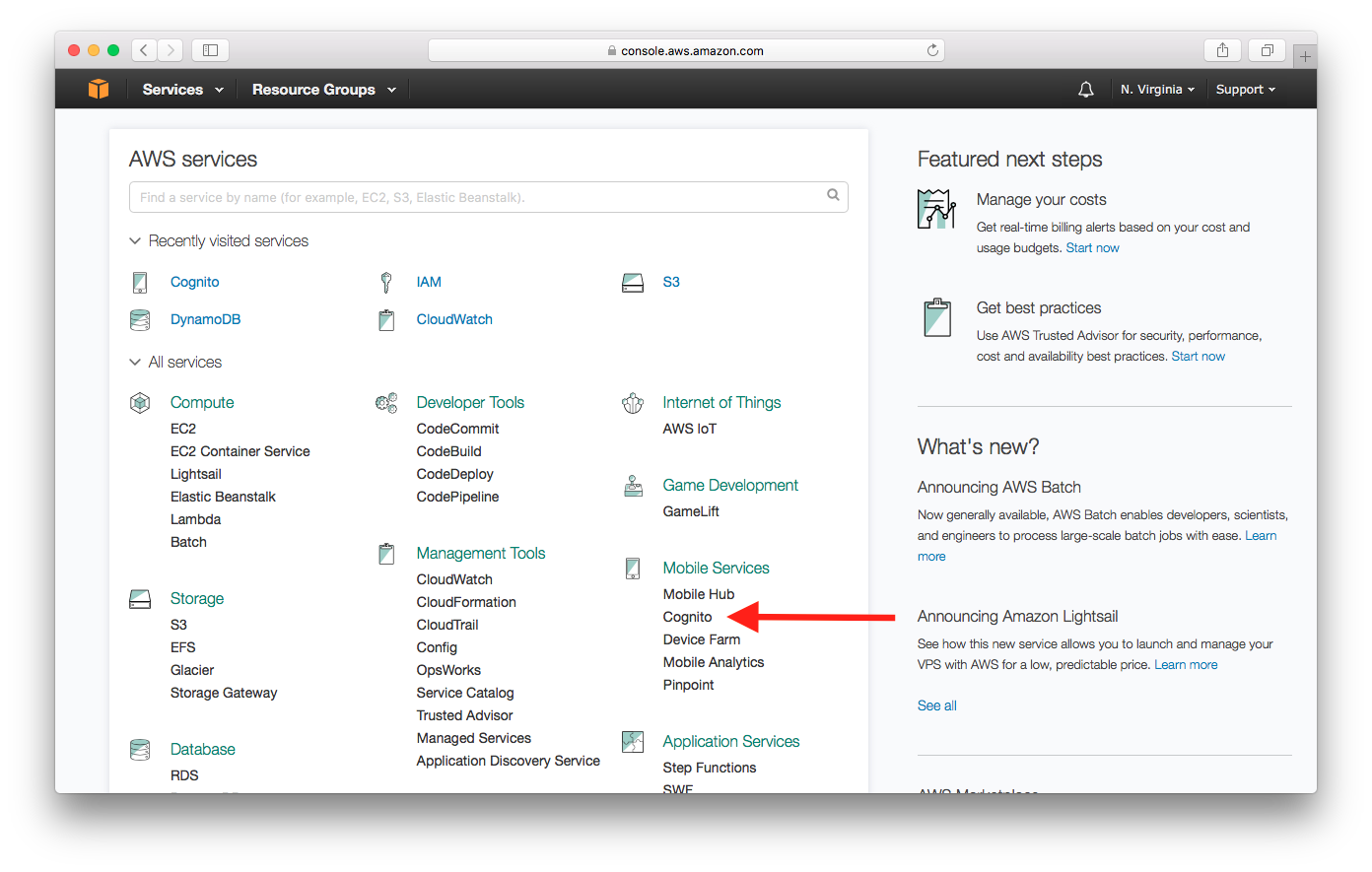Open Glacier storage service
This screenshot has width=1372, height=872.
tap(192, 670)
